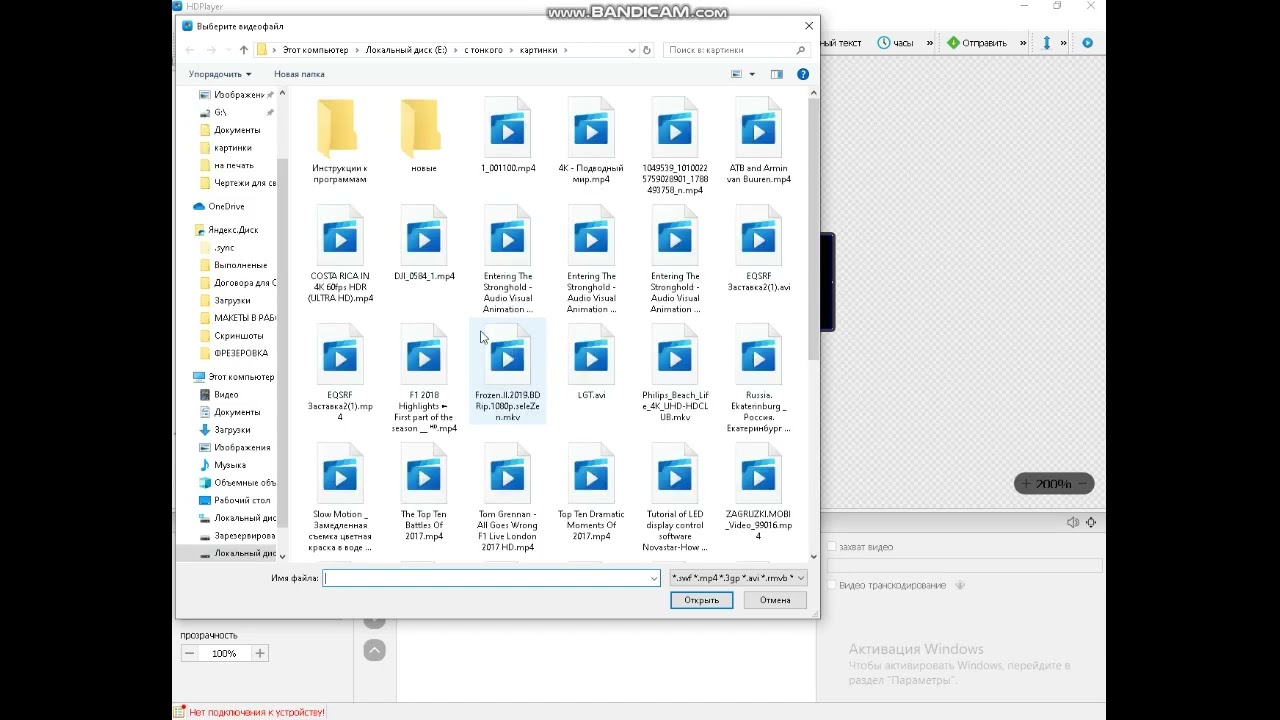Image resolution: width=1280 pixels, height=720 pixels.
Task: Navigate to Локальный диск (E:) breadcrumb
Action: coord(406,50)
